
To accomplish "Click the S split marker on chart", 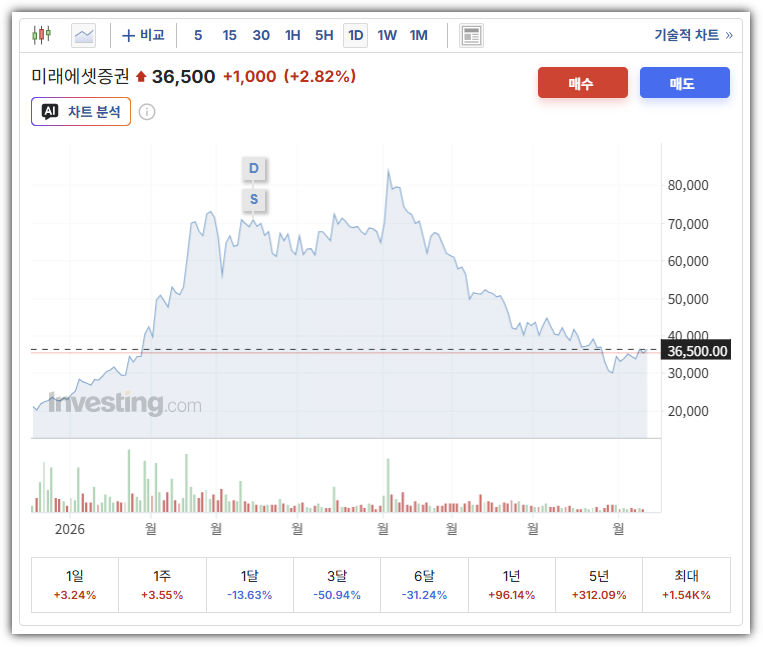I will [x=254, y=199].
